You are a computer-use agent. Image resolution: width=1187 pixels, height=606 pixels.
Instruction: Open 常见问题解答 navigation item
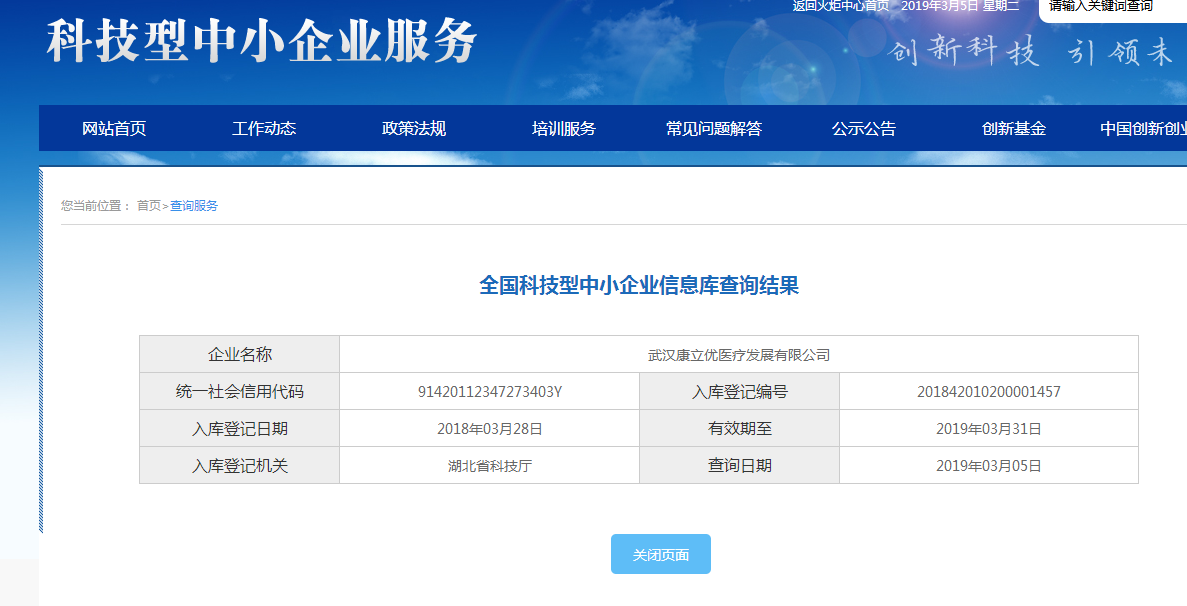point(713,129)
